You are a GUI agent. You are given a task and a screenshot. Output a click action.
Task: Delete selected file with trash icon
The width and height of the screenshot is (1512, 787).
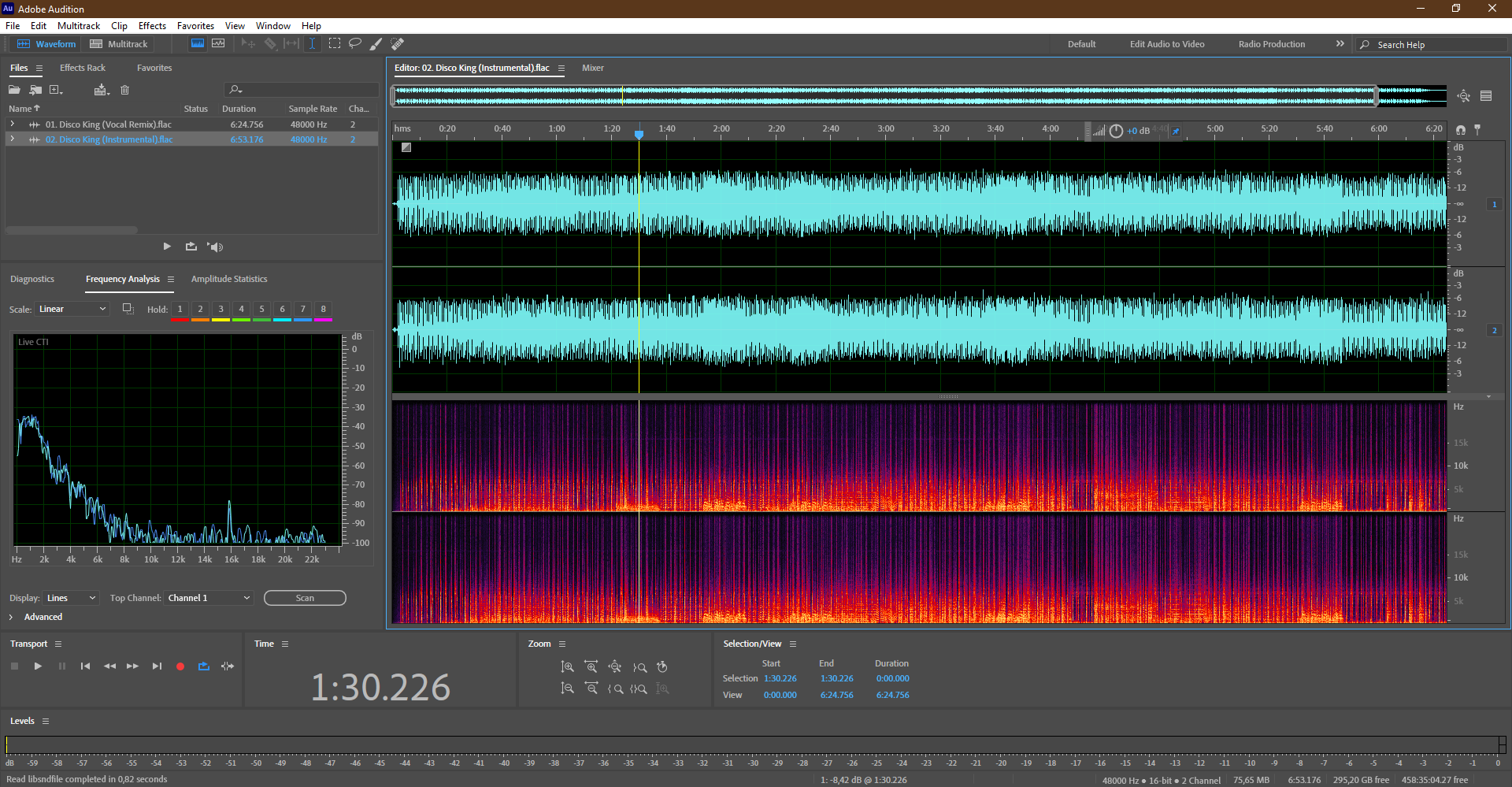(x=124, y=90)
